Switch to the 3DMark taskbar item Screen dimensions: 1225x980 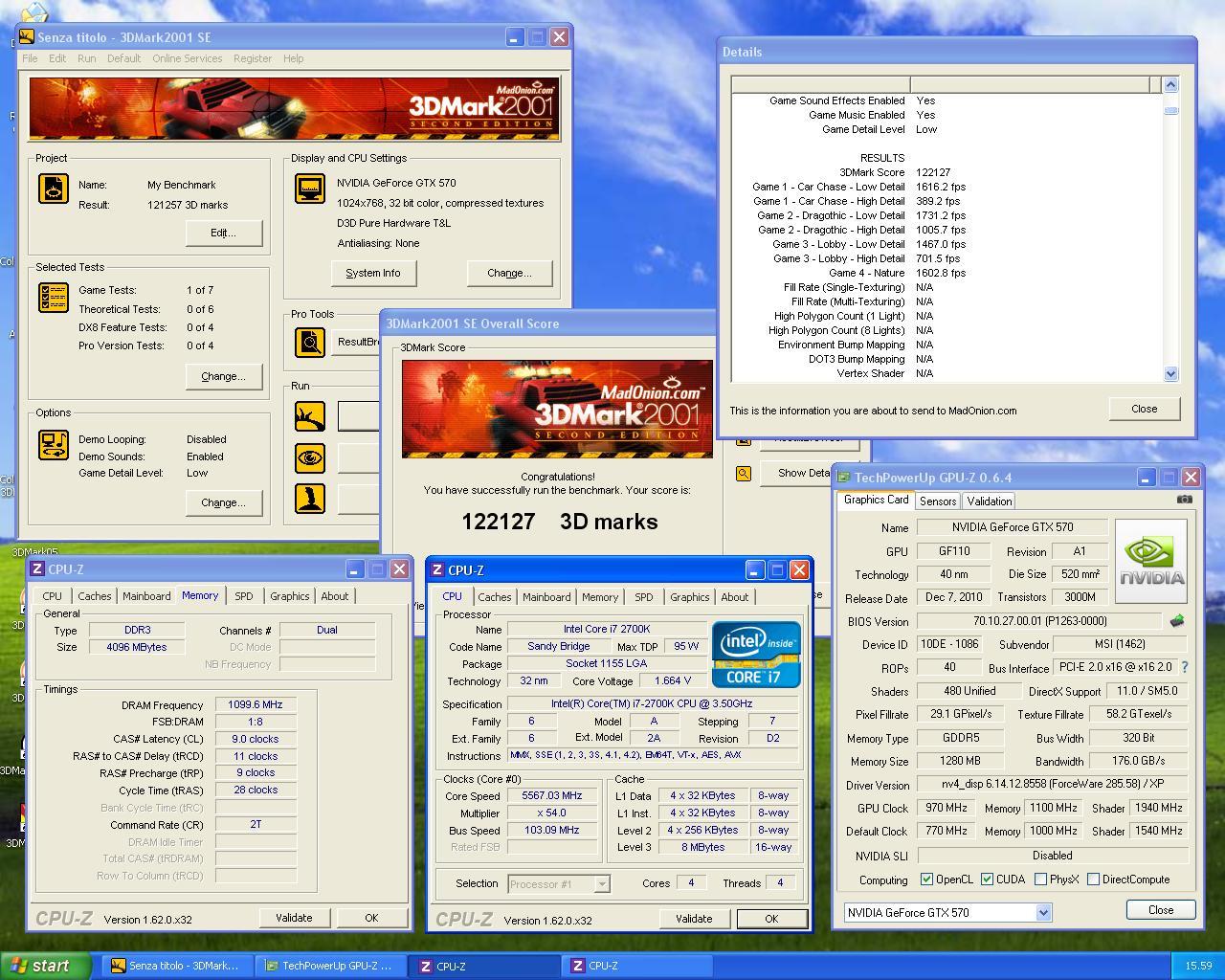pyautogui.click(x=176, y=966)
